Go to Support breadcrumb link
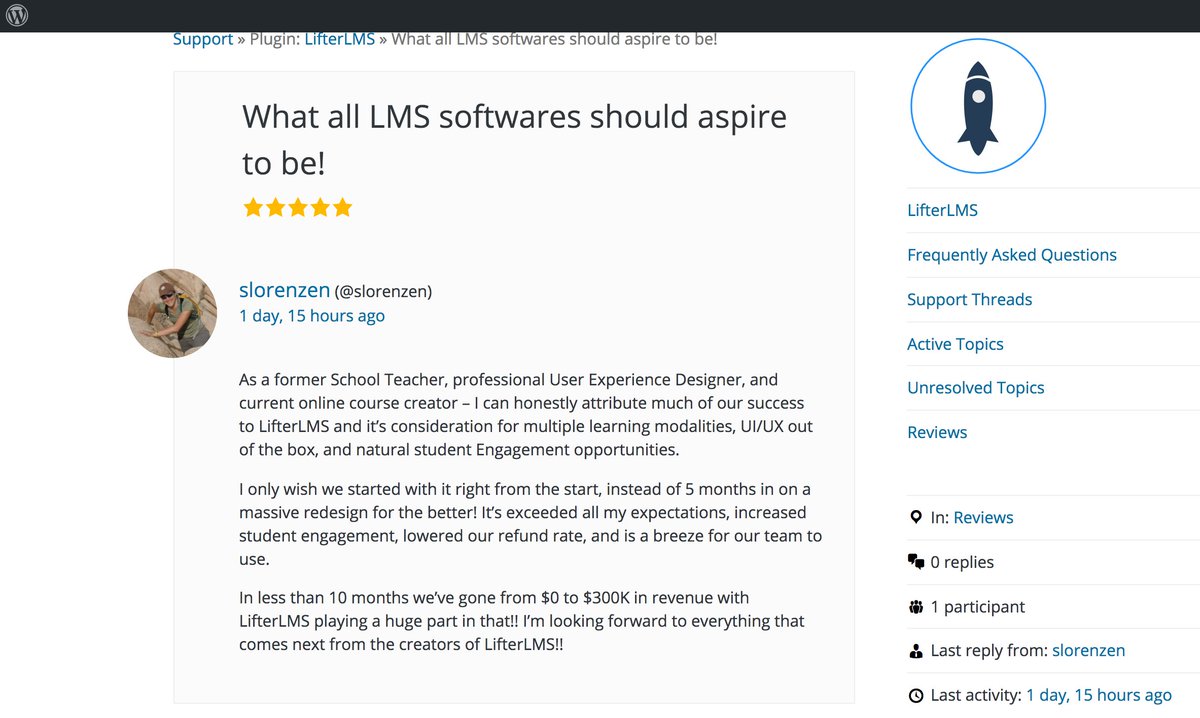 pos(203,39)
